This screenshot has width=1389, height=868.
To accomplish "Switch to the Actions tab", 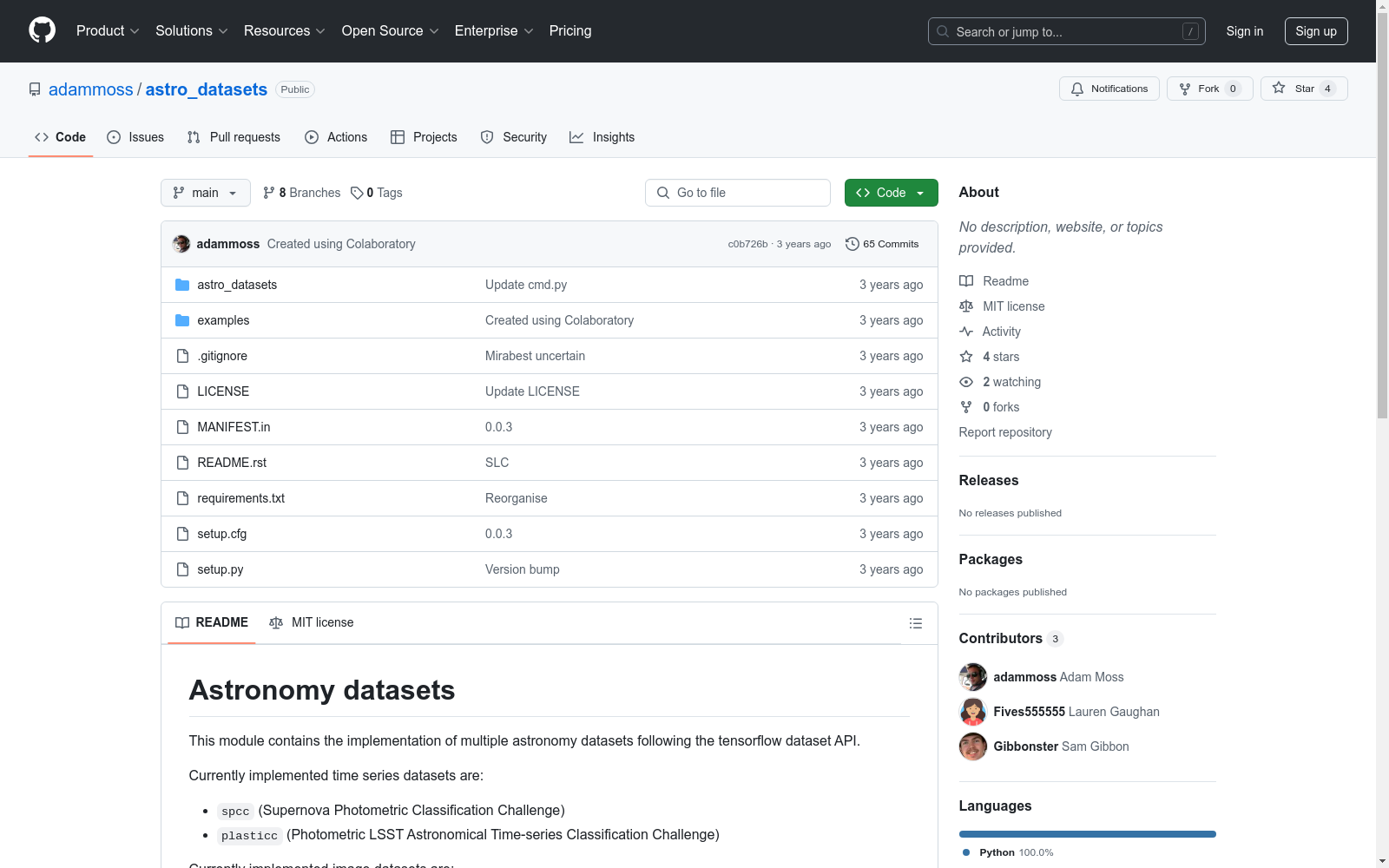I will click(x=336, y=137).
